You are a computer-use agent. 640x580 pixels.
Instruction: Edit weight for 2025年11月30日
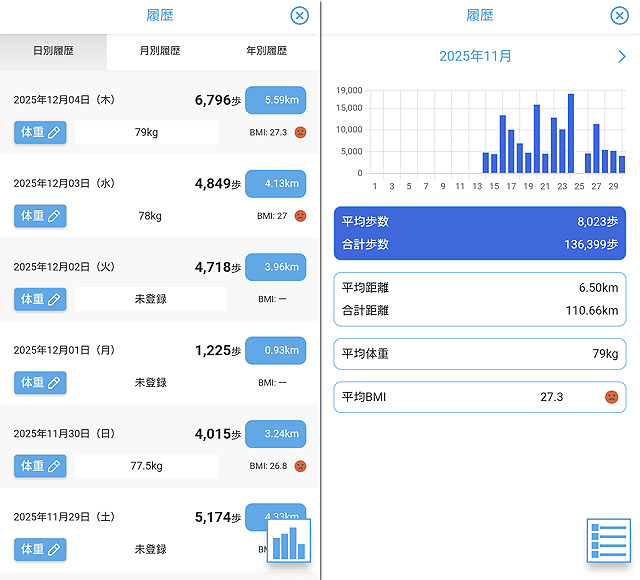tap(40, 466)
